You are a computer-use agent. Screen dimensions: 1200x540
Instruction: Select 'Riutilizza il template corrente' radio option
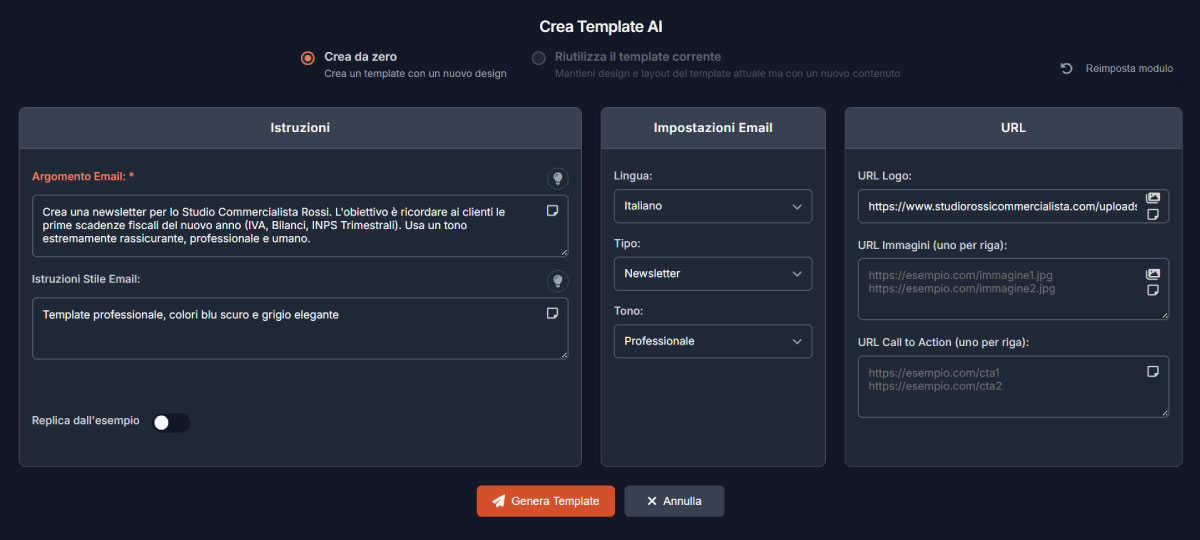(x=539, y=58)
